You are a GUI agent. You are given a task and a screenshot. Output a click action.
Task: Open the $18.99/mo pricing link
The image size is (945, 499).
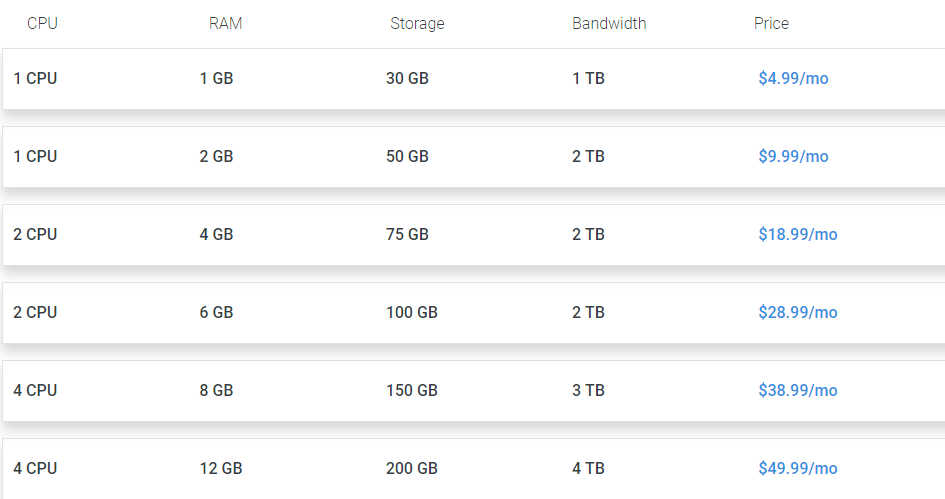[798, 234]
